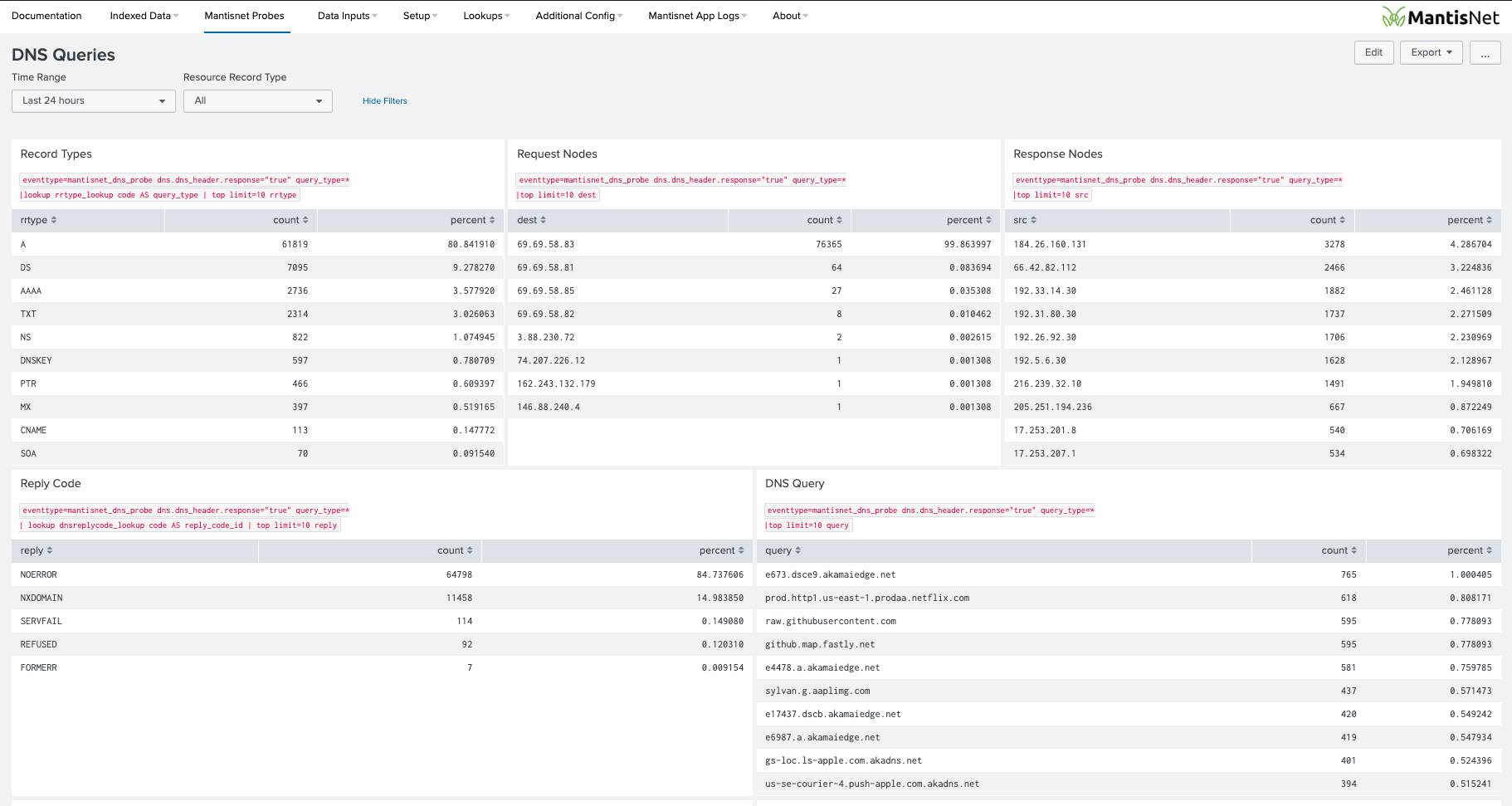1512x806 pixels.
Task: Sort Request Nodes table by count
Action: click(824, 220)
